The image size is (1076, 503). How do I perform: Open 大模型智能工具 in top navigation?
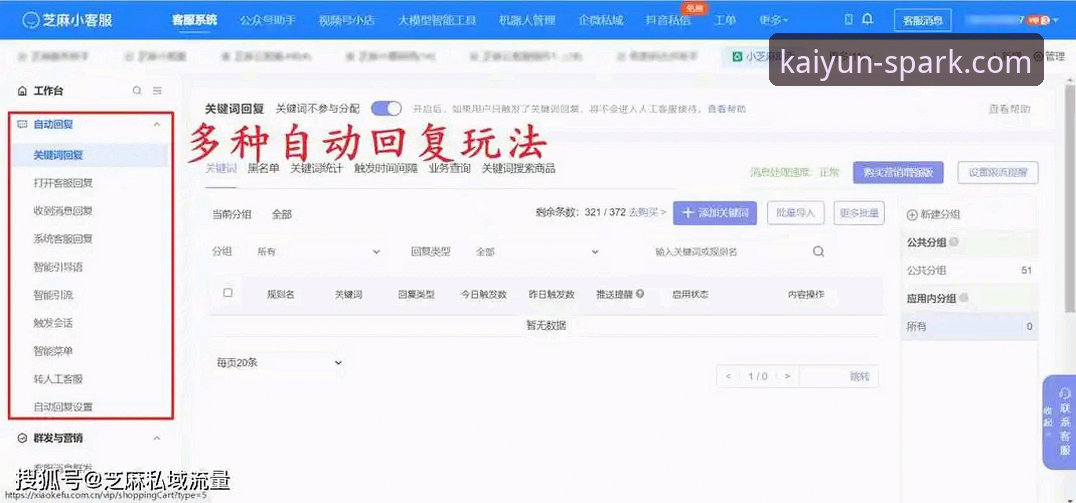point(437,20)
